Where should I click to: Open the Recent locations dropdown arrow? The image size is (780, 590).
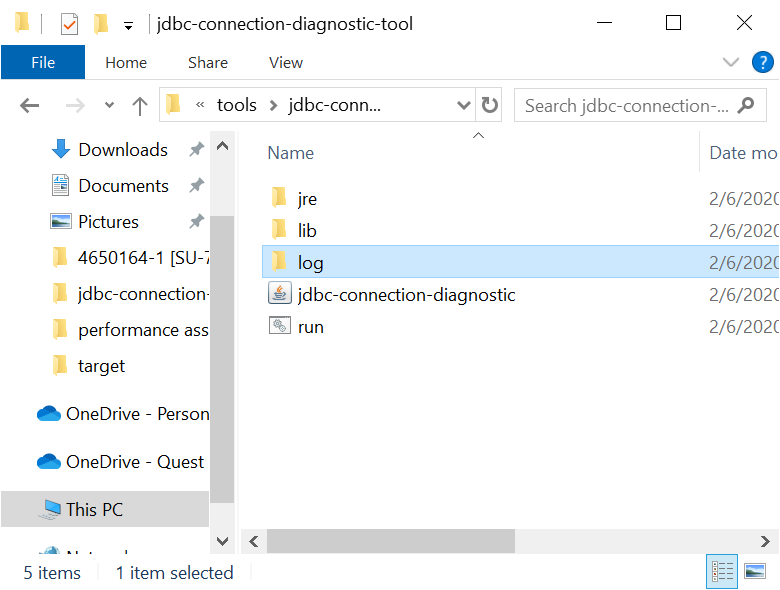(x=109, y=105)
